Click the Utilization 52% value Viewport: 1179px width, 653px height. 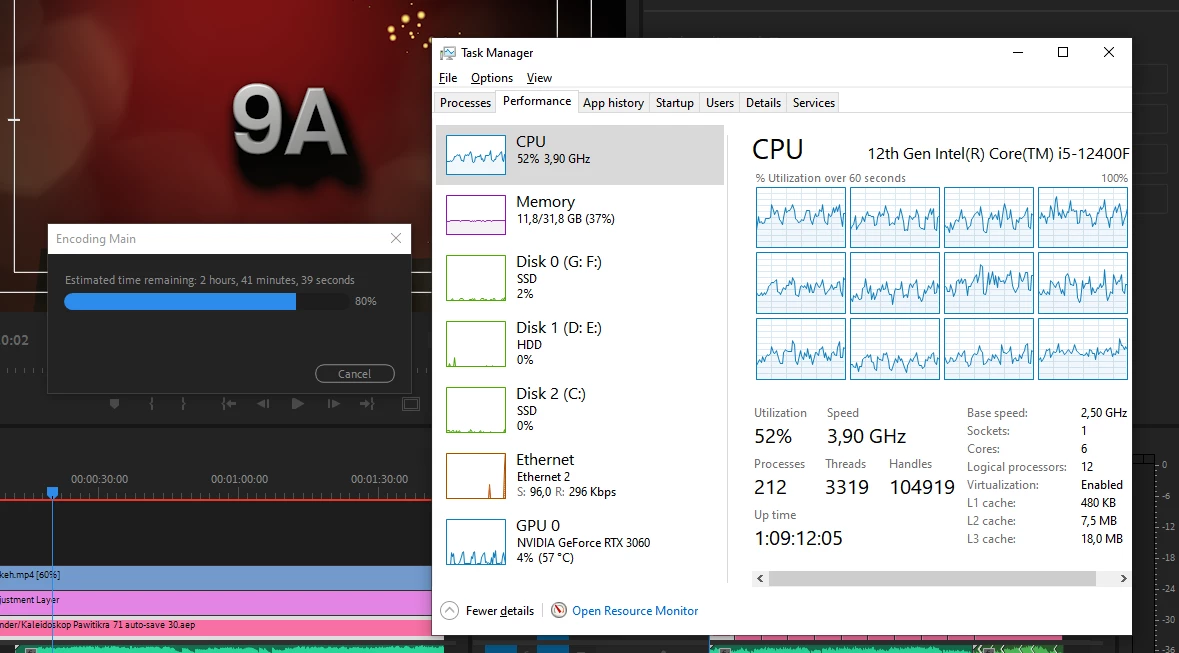click(x=773, y=436)
